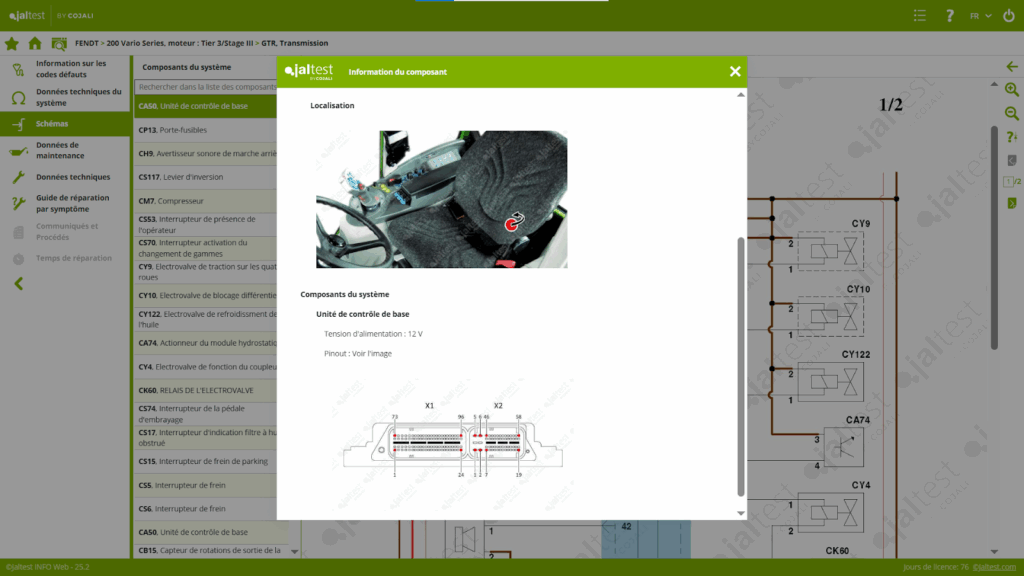
Task: Close the Information du composant dialog
Action: (x=735, y=71)
